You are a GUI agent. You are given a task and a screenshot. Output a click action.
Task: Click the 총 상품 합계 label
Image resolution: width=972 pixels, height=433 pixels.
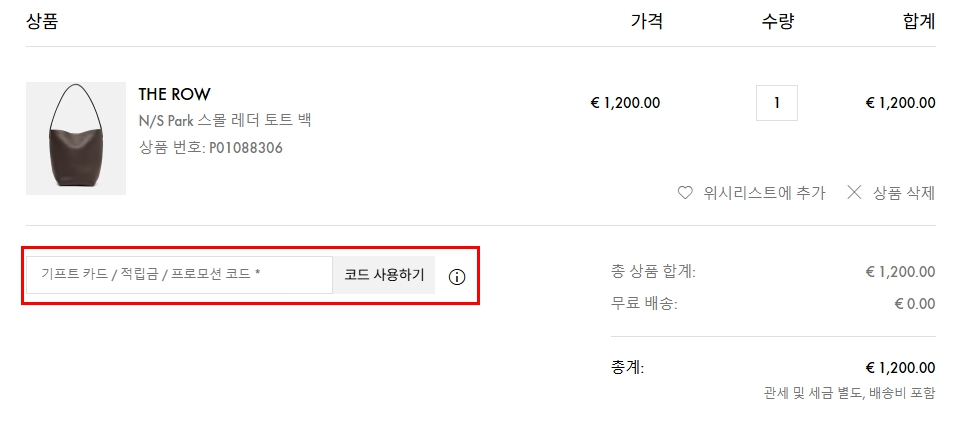click(653, 271)
